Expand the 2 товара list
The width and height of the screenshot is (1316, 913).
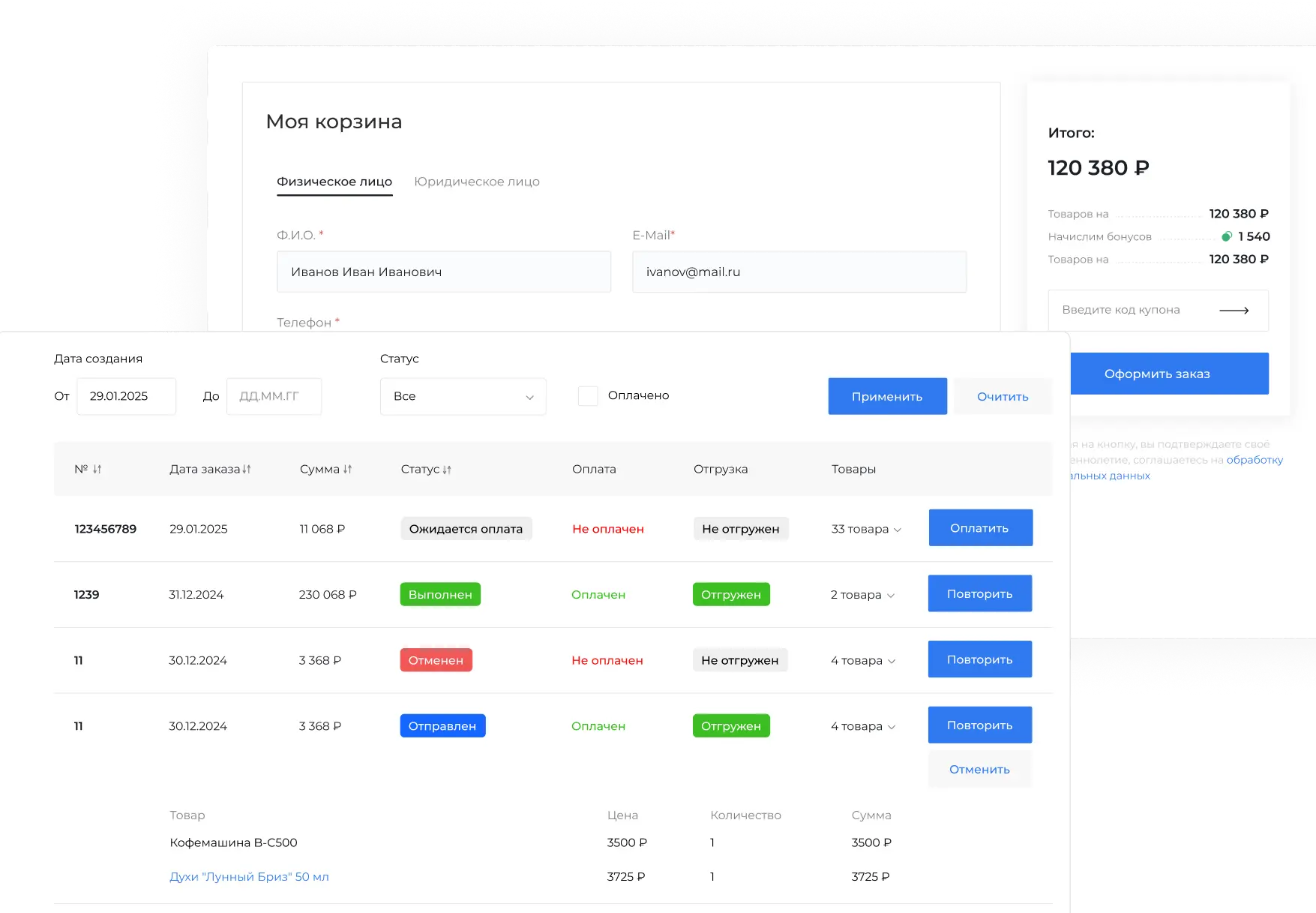tap(891, 595)
